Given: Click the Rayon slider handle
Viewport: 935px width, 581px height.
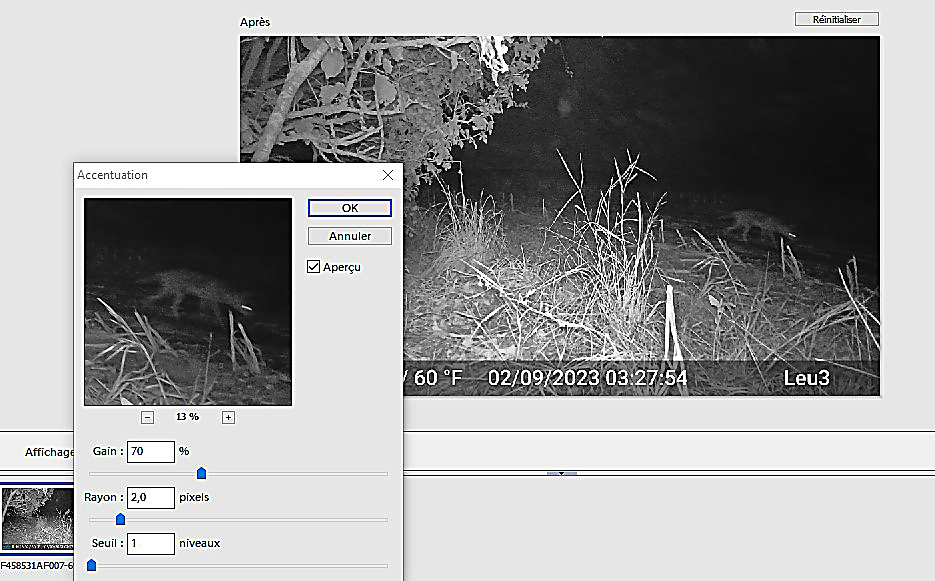Looking at the screenshot, I should tap(120, 519).
